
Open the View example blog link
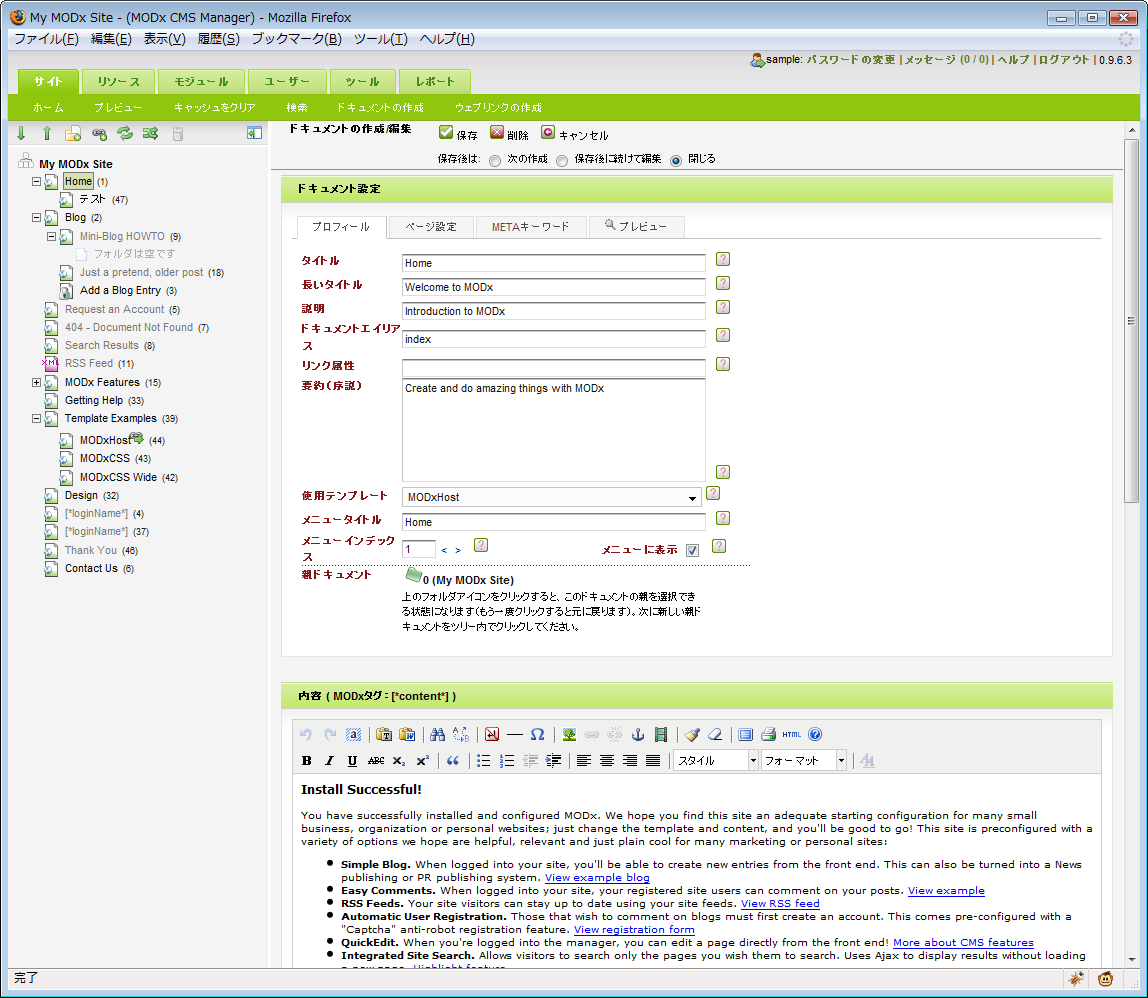coord(597,878)
